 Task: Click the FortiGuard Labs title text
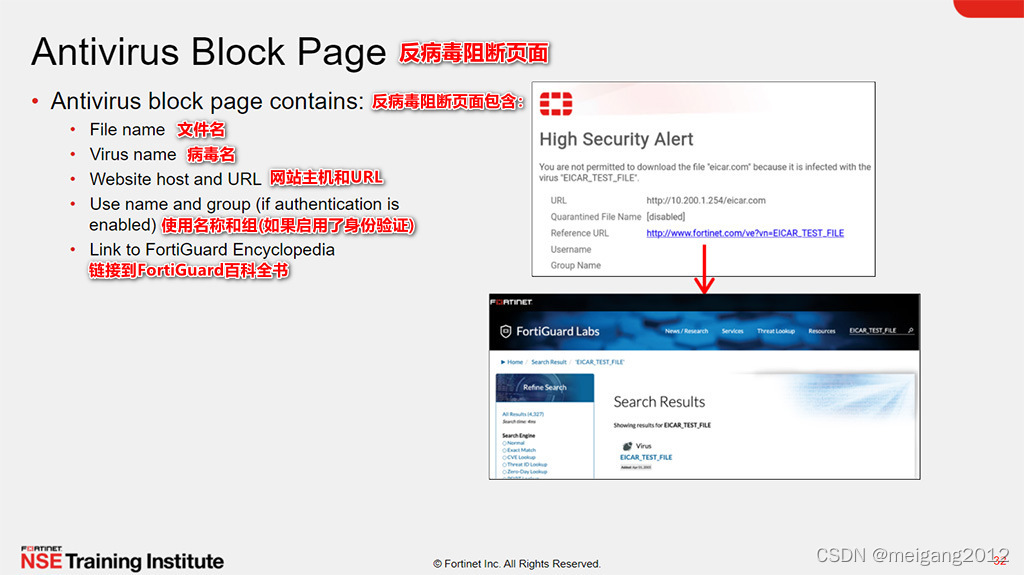pos(558,331)
